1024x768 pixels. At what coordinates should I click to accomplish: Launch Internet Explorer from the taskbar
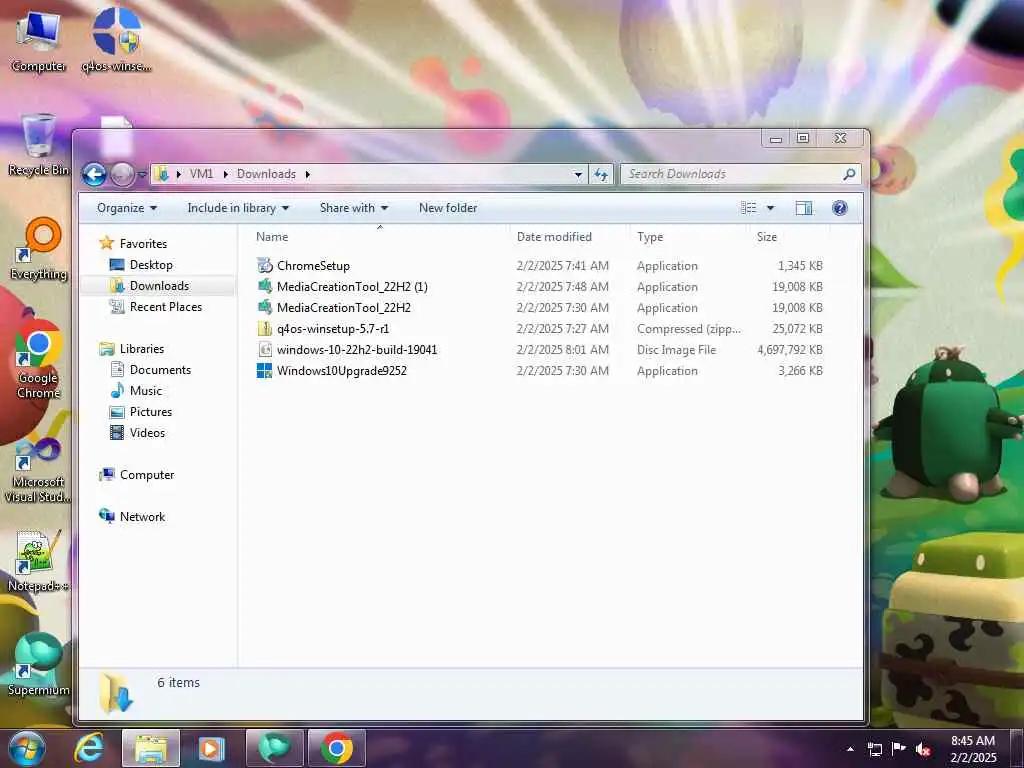coord(88,748)
